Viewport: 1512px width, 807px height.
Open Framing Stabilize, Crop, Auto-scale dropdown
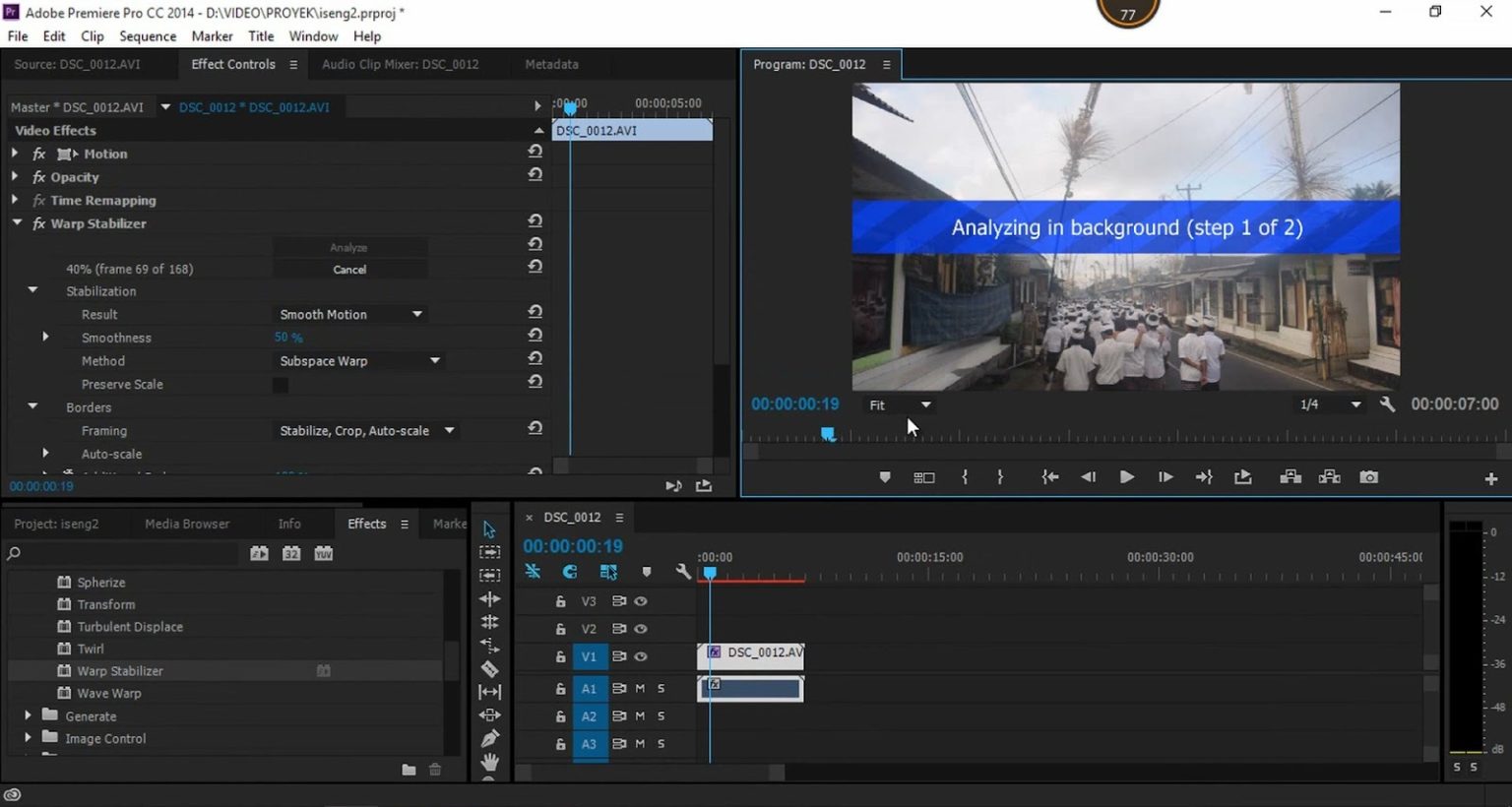[366, 430]
